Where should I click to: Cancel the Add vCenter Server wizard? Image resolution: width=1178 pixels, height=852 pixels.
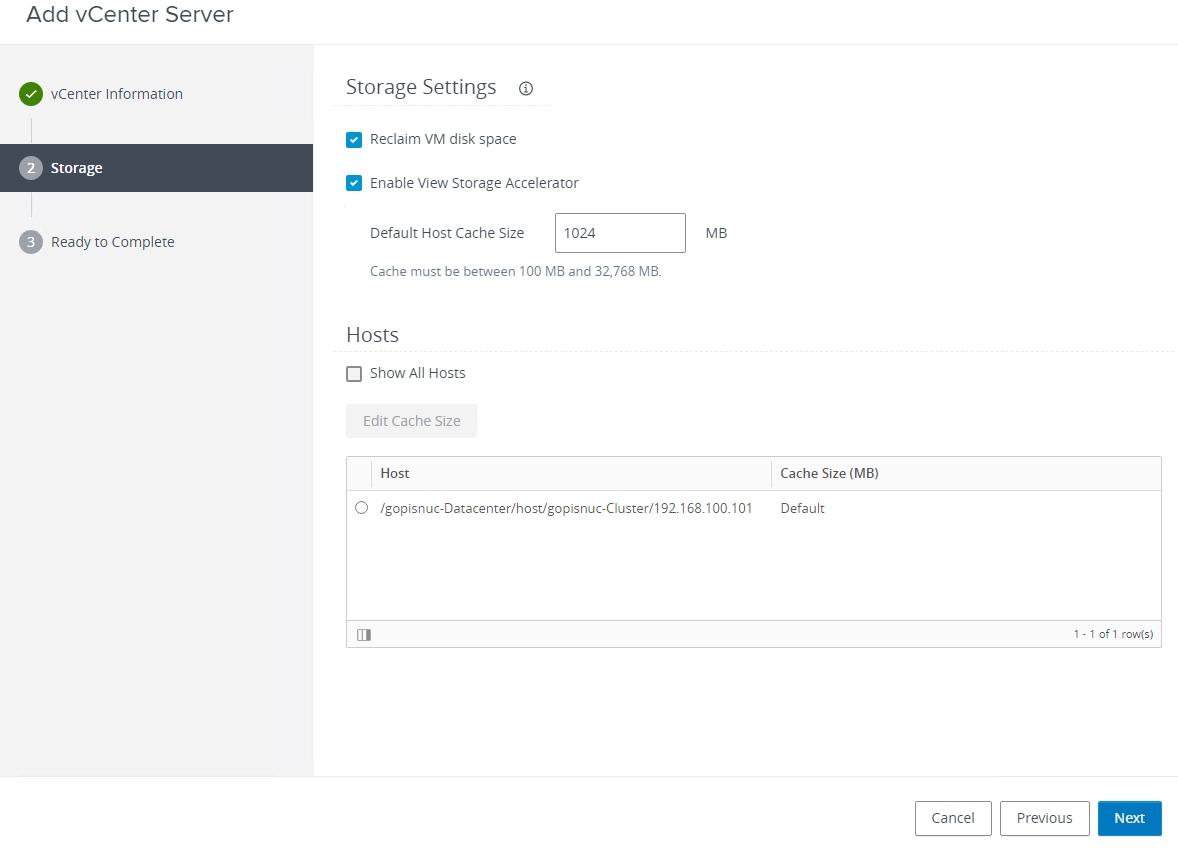point(952,818)
